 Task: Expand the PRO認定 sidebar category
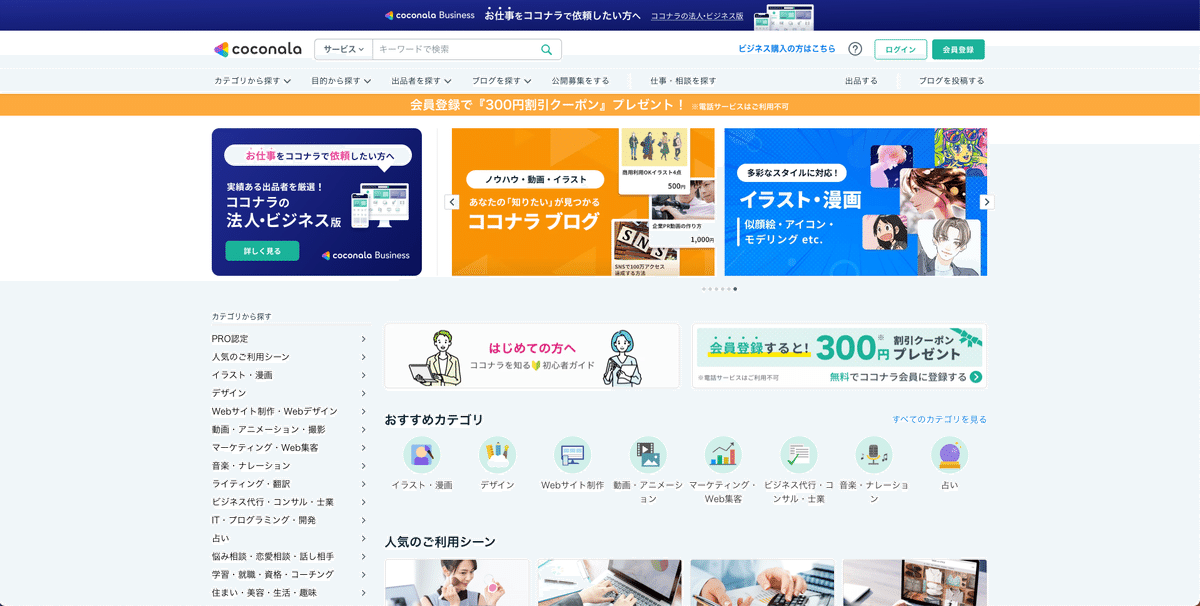[363, 339]
